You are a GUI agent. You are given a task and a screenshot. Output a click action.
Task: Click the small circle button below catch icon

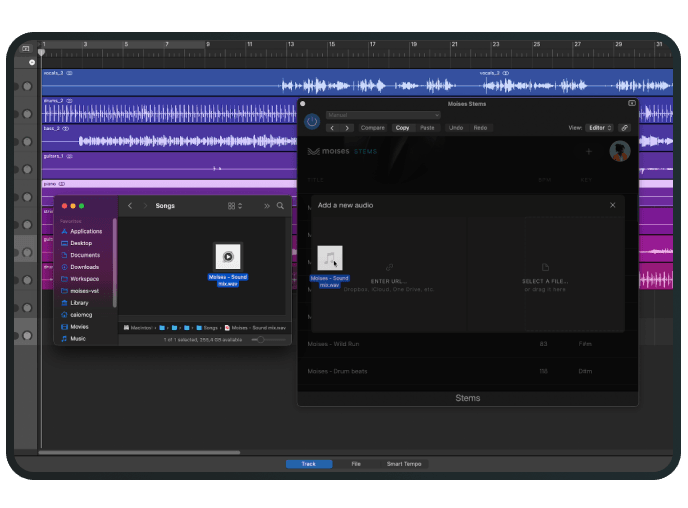(x=32, y=62)
